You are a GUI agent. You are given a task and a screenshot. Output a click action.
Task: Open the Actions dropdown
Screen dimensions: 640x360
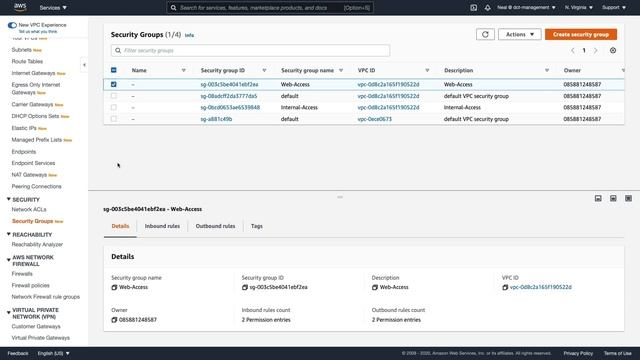520,34
